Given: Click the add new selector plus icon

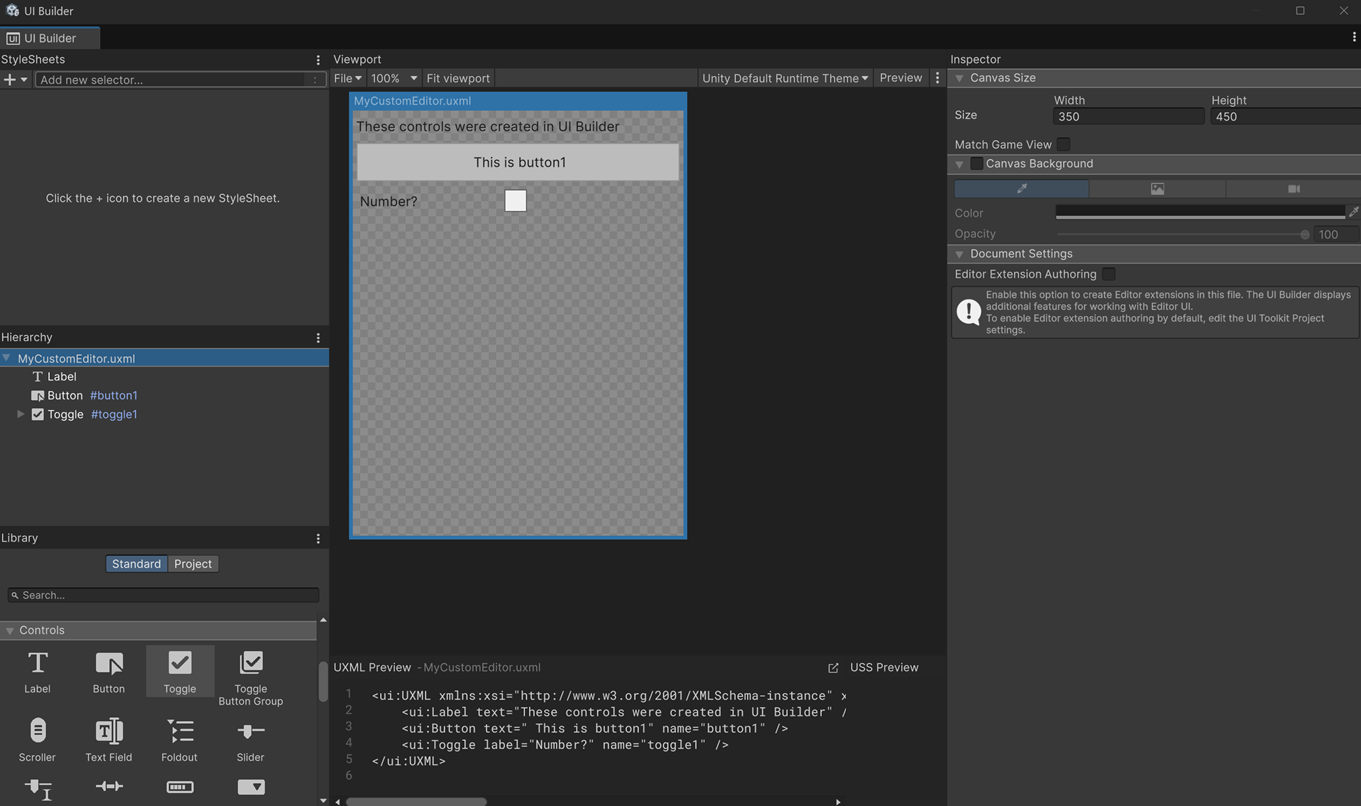Looking at the screenshot, I should tap(9, 79).
